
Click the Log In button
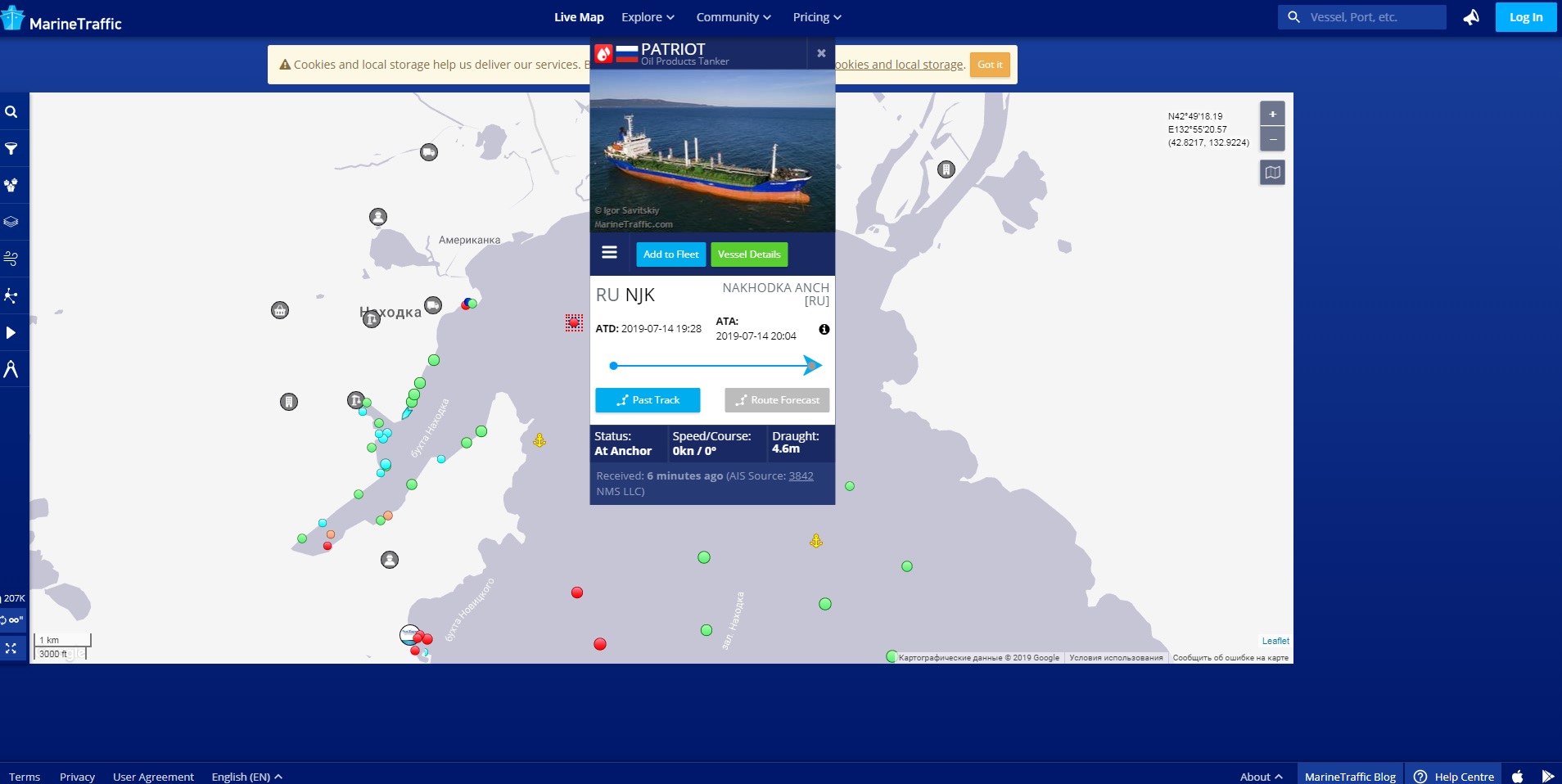pos(1526,17)
